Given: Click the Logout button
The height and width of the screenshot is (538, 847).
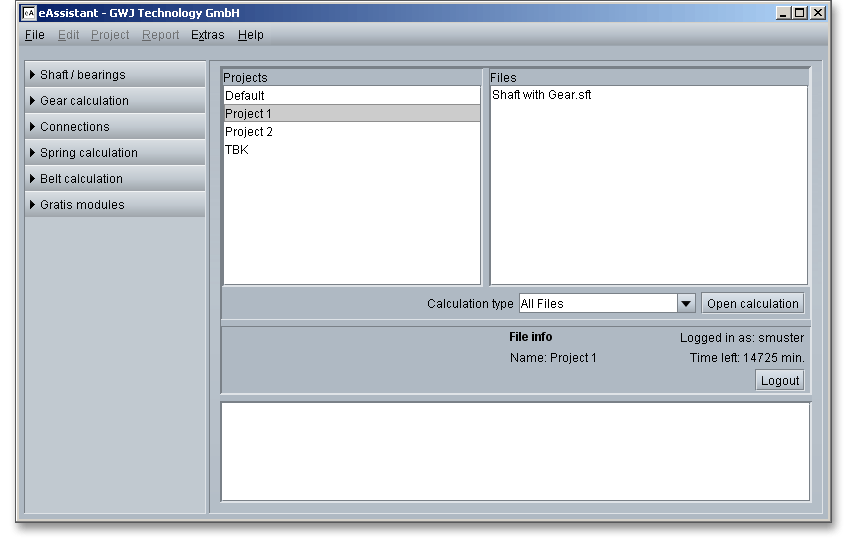Looking at the screenshot, I should (x=779, y=380).
